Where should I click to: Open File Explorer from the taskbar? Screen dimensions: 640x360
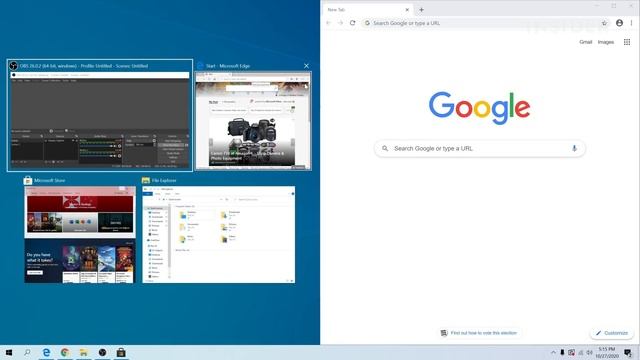coord(84,352)
